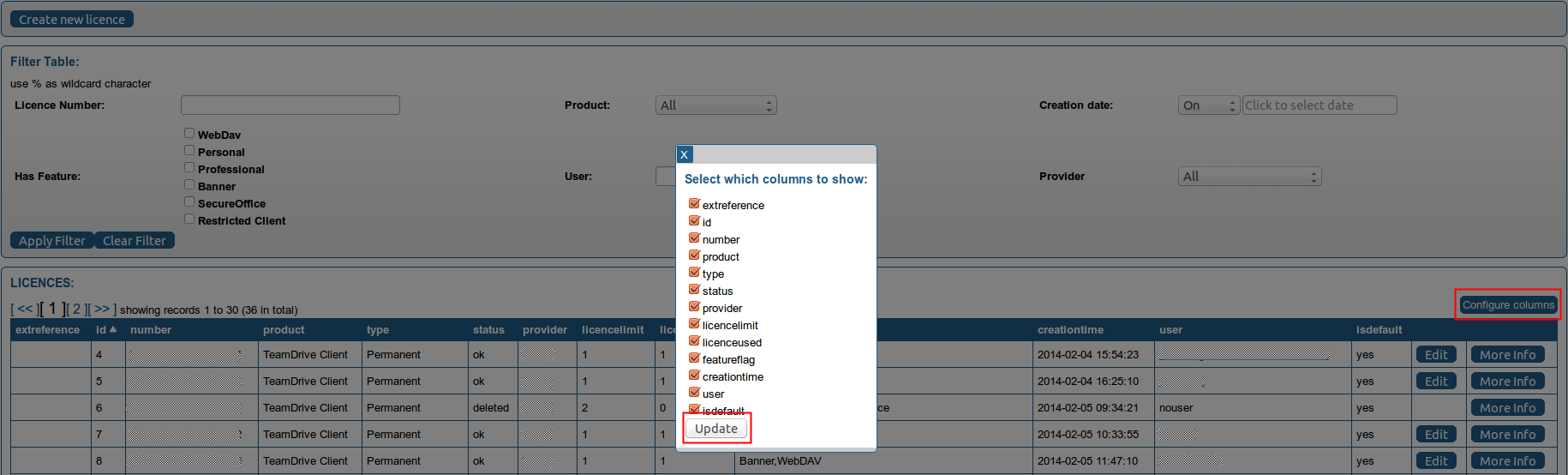
Task: Toggle the licenceused column checkbox
Action: (x=694, y=341)
